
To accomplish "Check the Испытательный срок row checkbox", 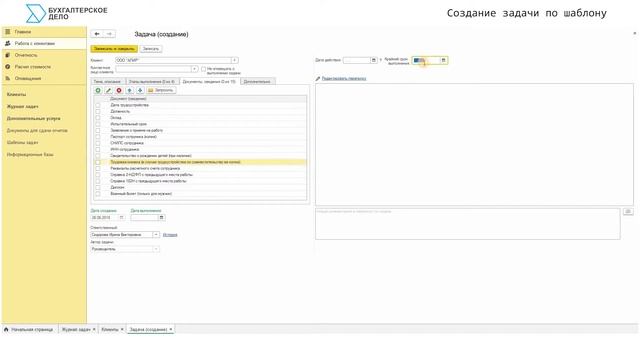I will pyautogui.click(x=98, y=124).
